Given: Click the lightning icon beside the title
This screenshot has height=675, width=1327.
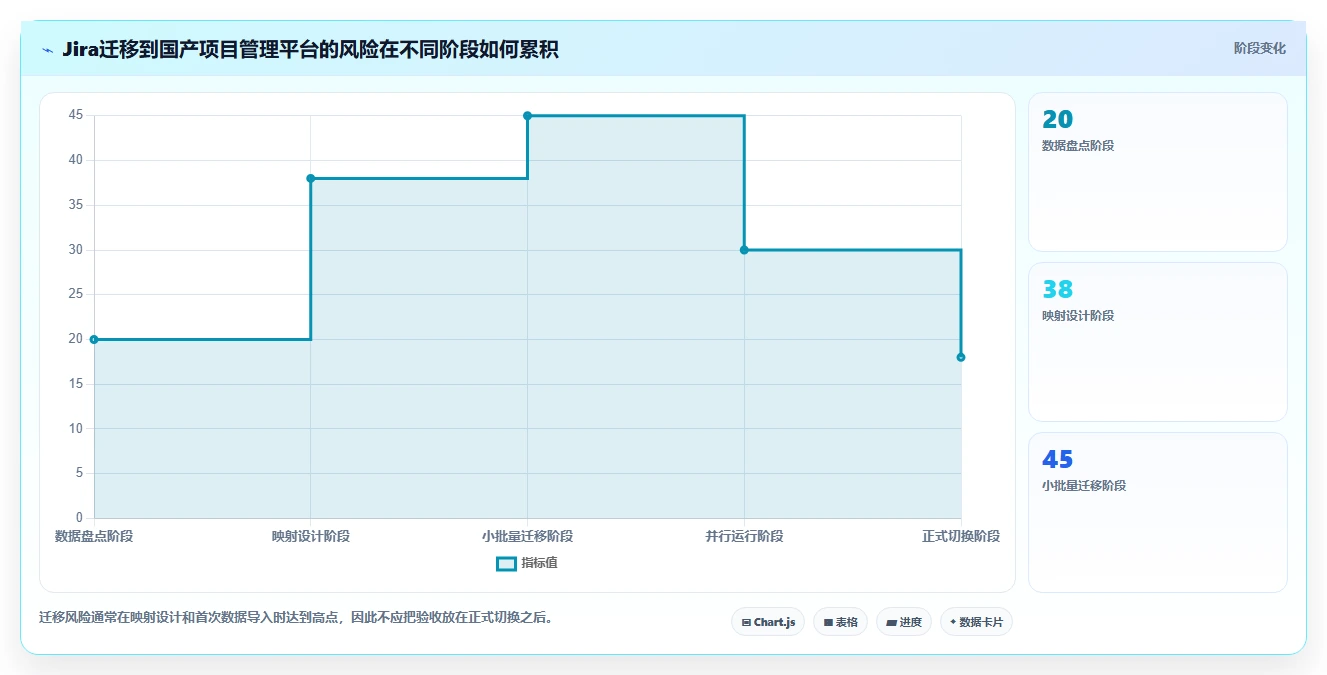Looking at the screenshot, I should [48, 50].
